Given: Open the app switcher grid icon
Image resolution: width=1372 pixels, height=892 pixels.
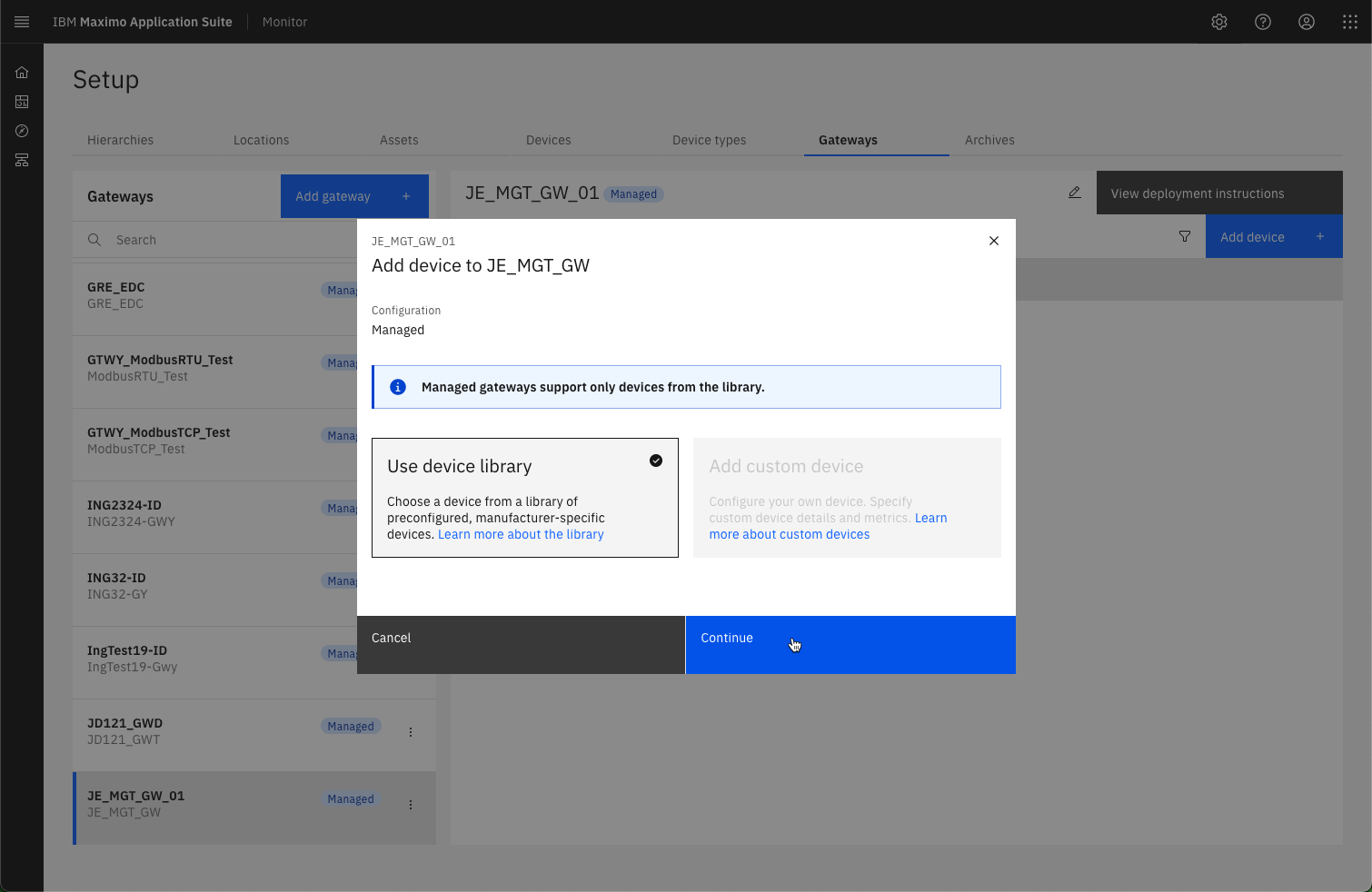Looking at the screenshot, I should pyautogui.click(x=1350, y=22).
